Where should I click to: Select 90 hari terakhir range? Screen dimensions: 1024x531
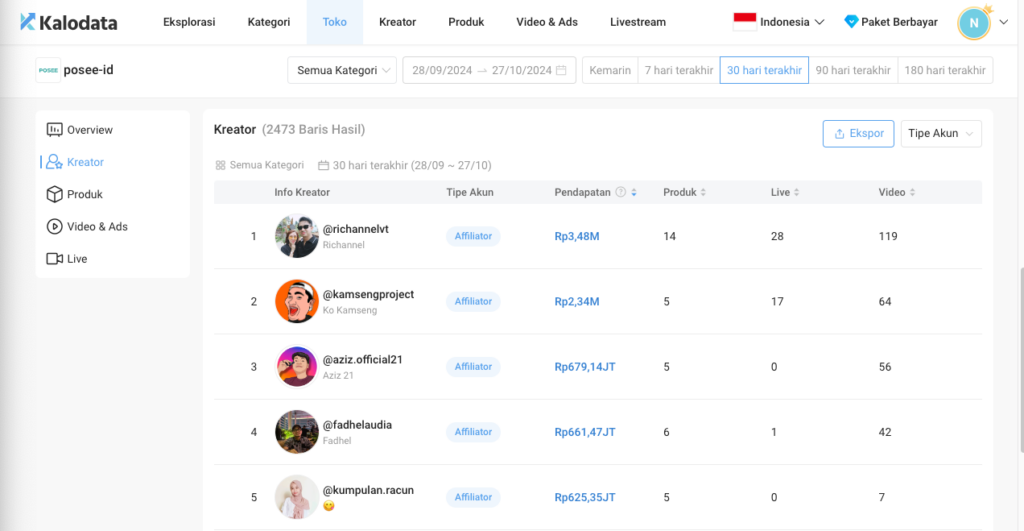[x=853, y=70]
